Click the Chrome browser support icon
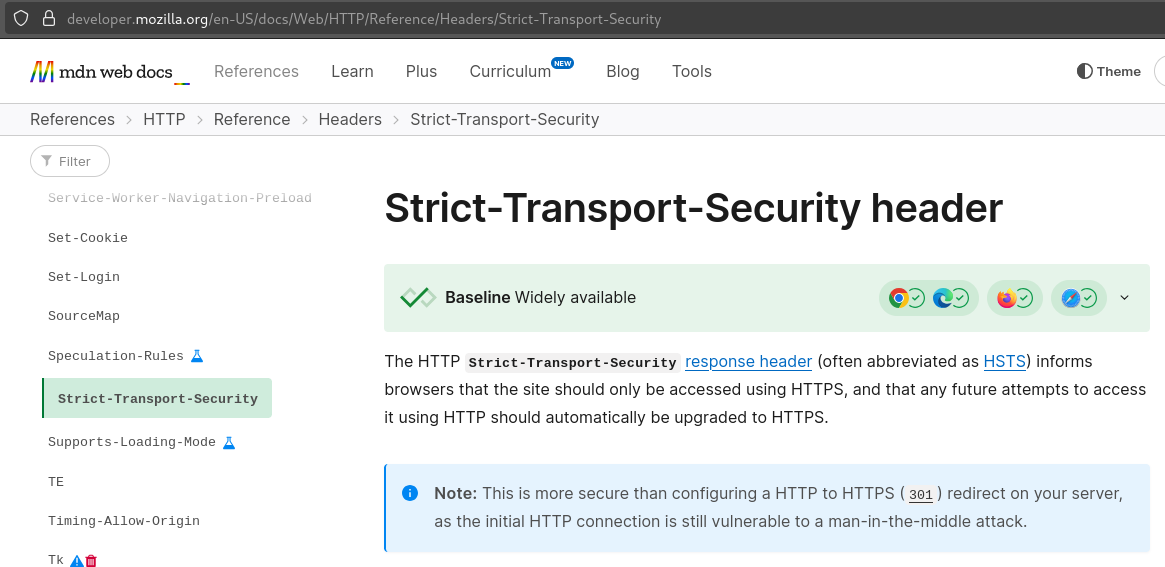Image resolution: width=1165 pixels, height=567 pixels. tap(899, 298)
